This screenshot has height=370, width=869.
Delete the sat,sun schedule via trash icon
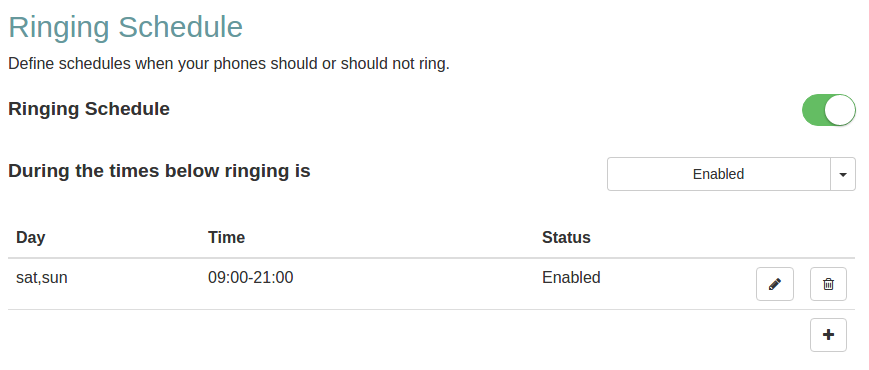[x=828, y=284]
